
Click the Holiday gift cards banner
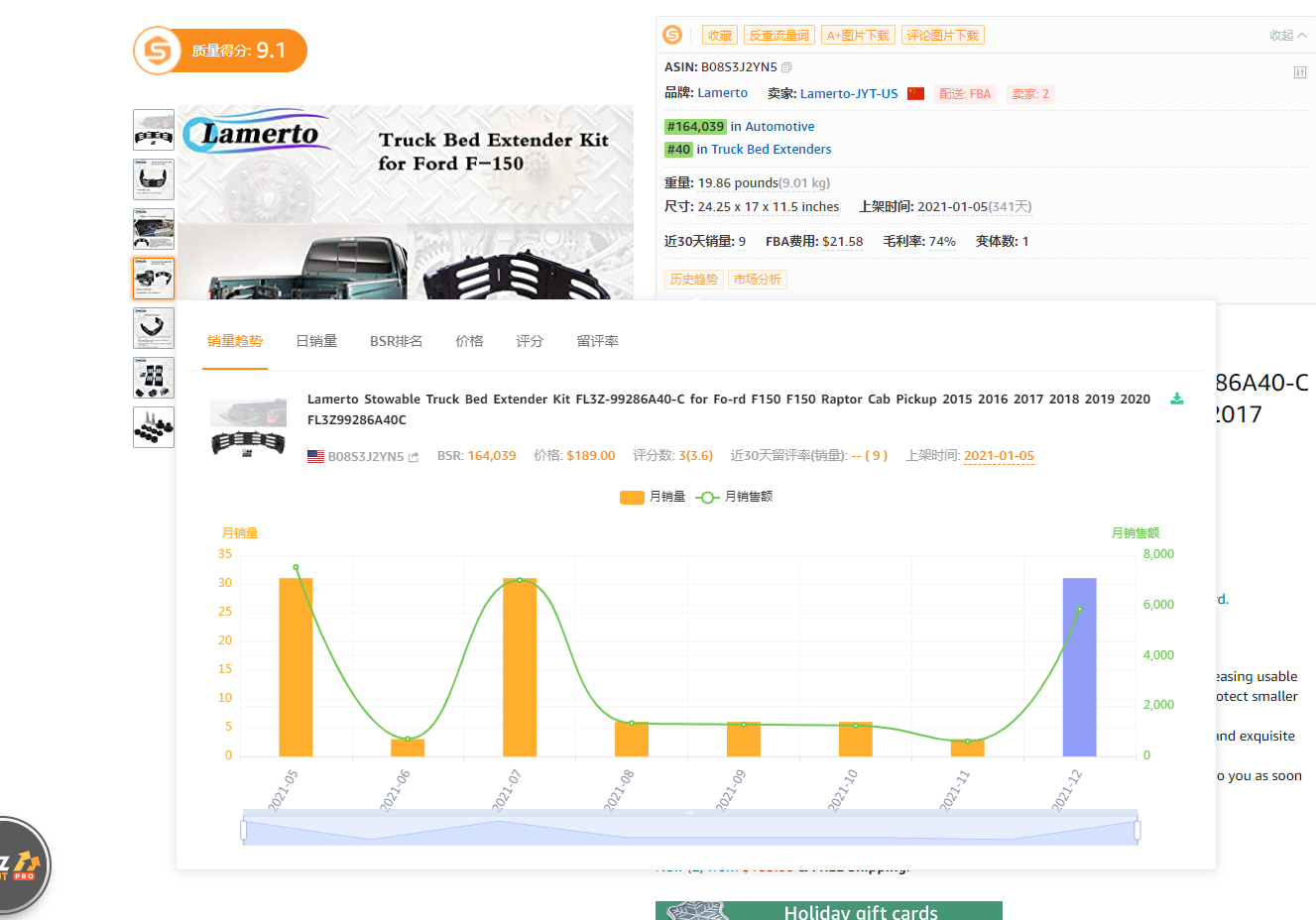click(829, 911)
